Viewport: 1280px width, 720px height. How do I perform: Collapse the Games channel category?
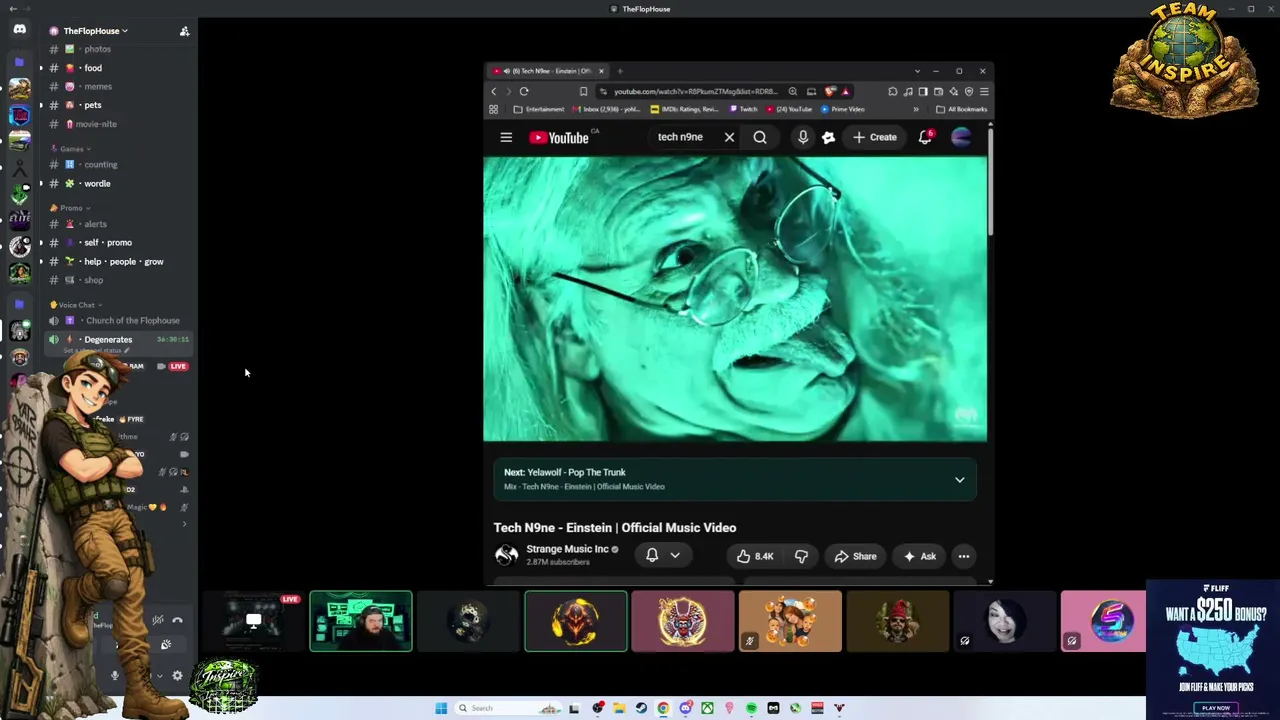pos(71,149)
